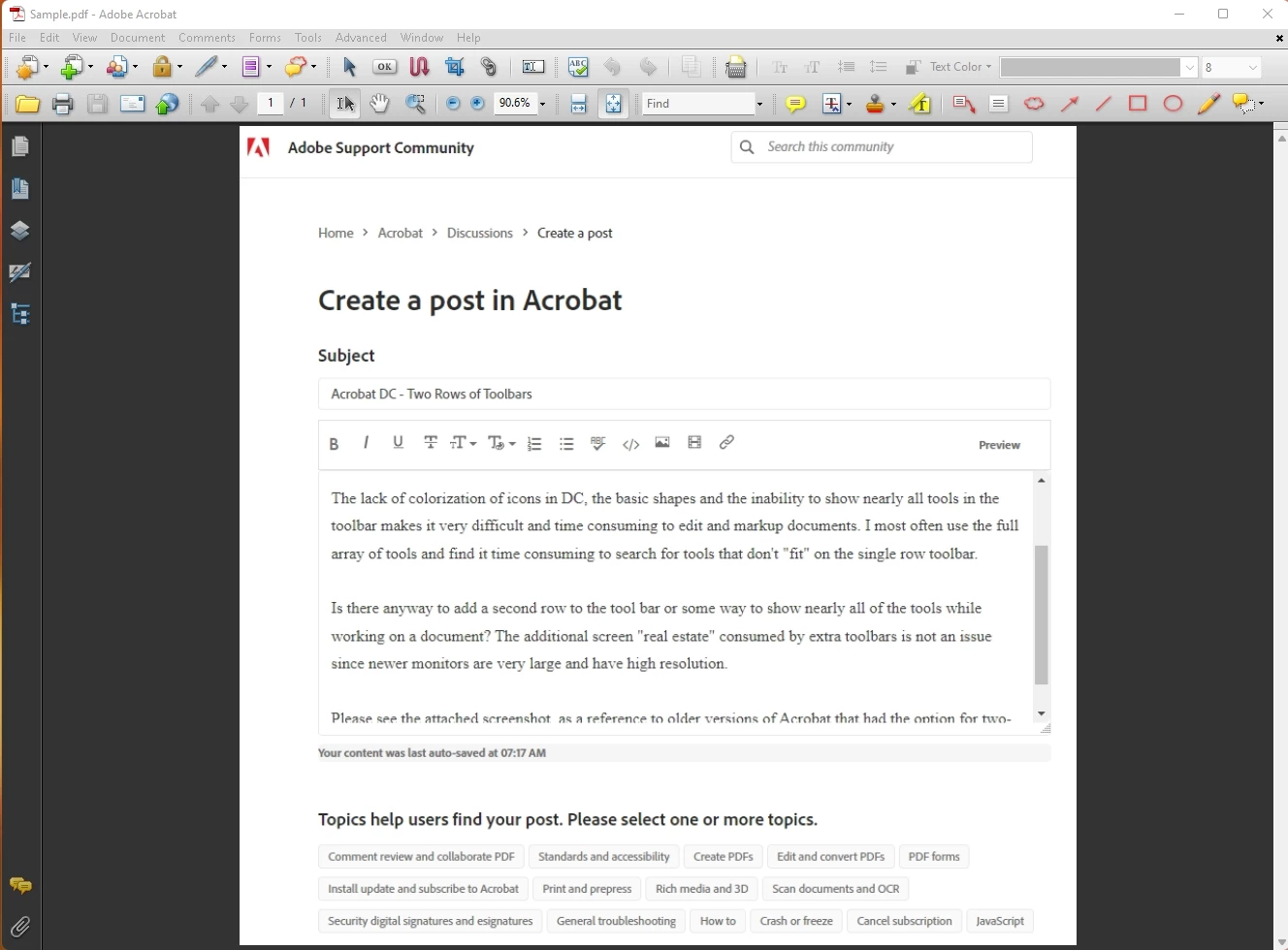This screenshot has width=1288, height=950.
Task: Open the font size 8 combo box
Action: tap(1233, 67)
